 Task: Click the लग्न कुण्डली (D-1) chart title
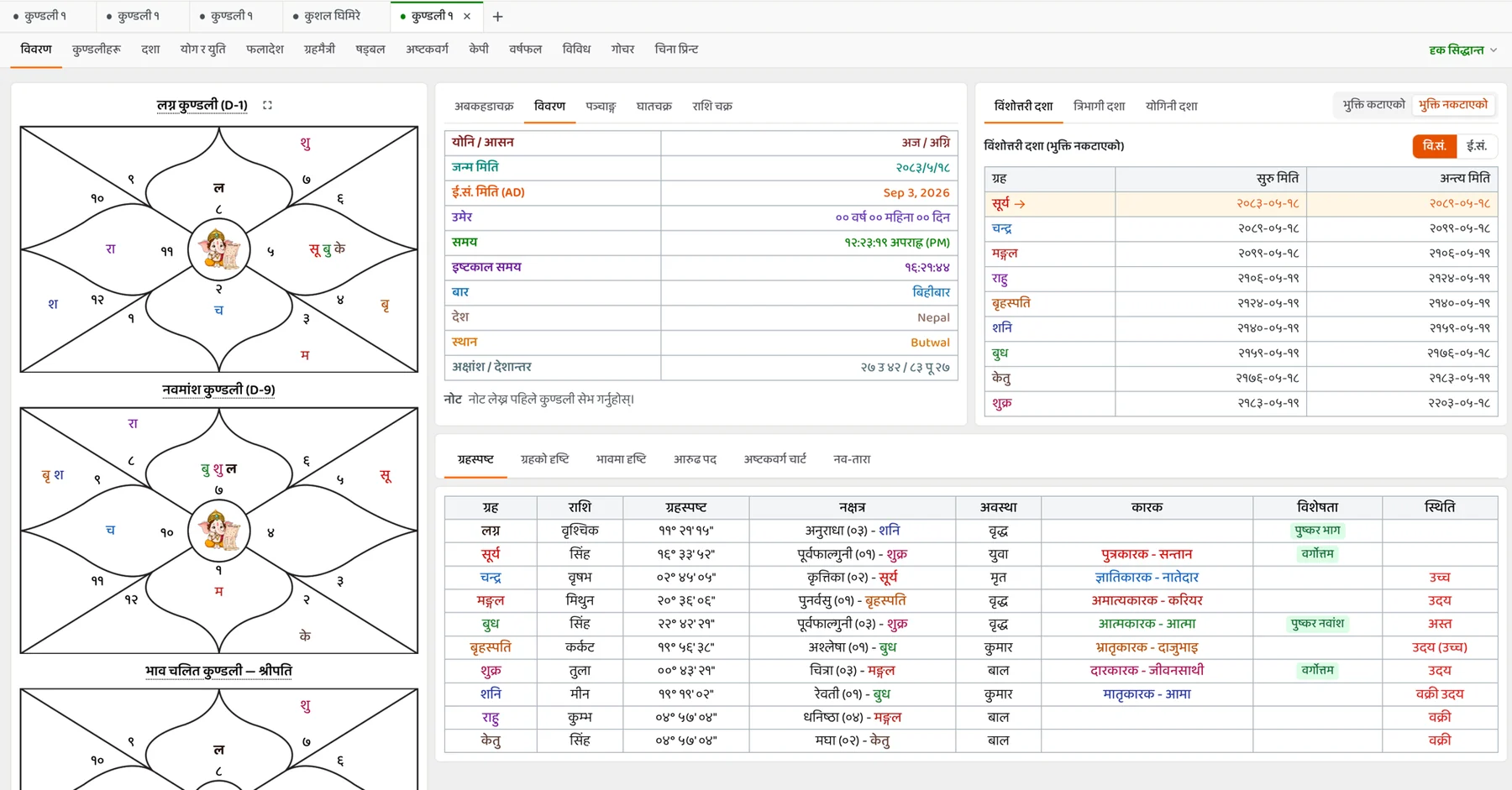(202, 105)
